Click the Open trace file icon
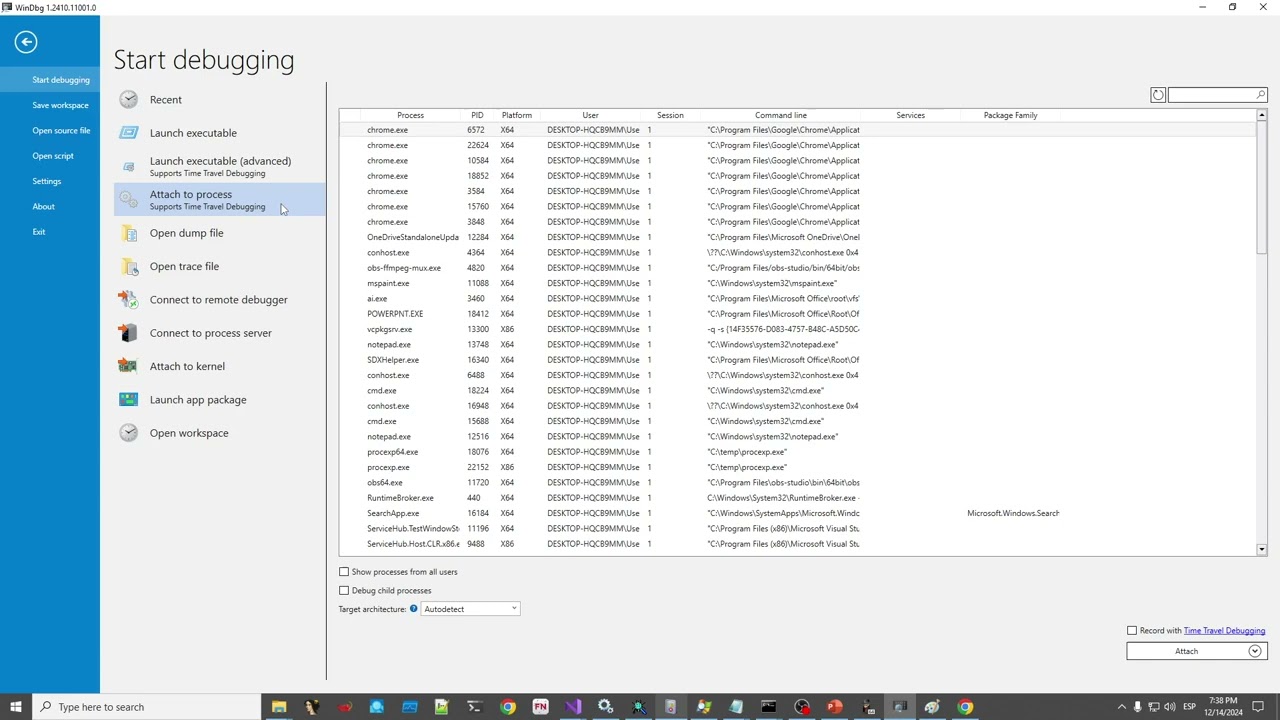The image size is (1280, 720). [129, 266]
